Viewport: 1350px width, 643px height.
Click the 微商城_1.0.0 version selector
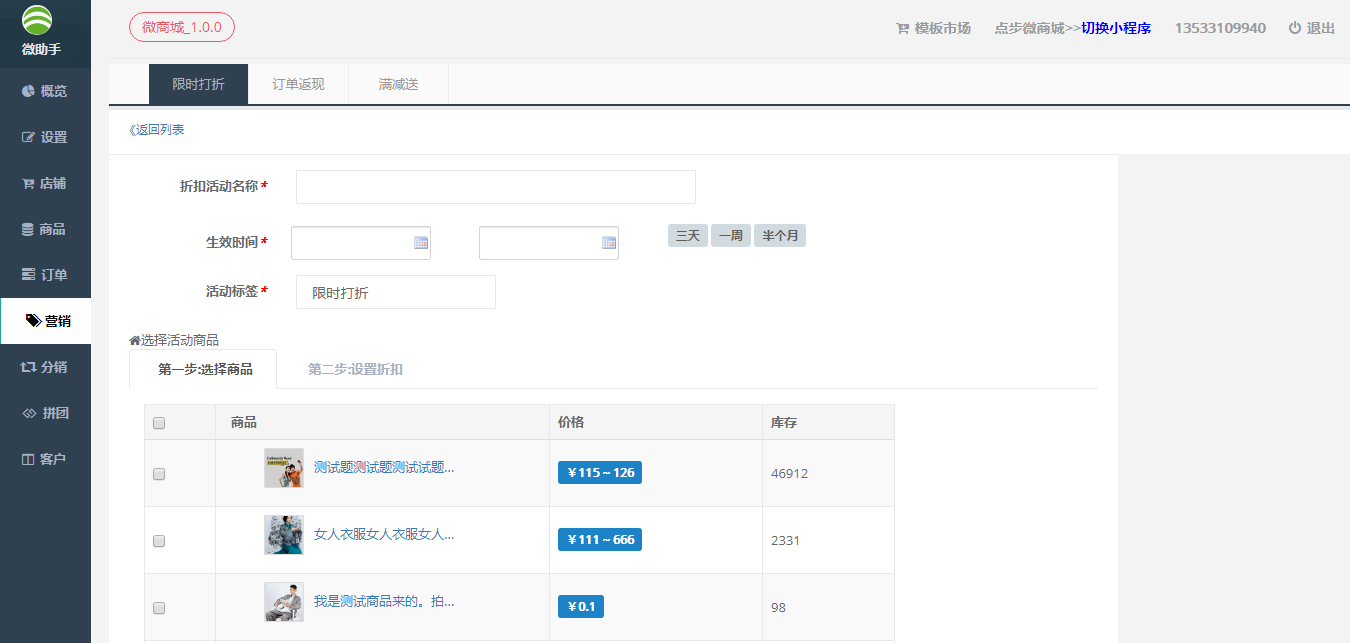point(182,27)
